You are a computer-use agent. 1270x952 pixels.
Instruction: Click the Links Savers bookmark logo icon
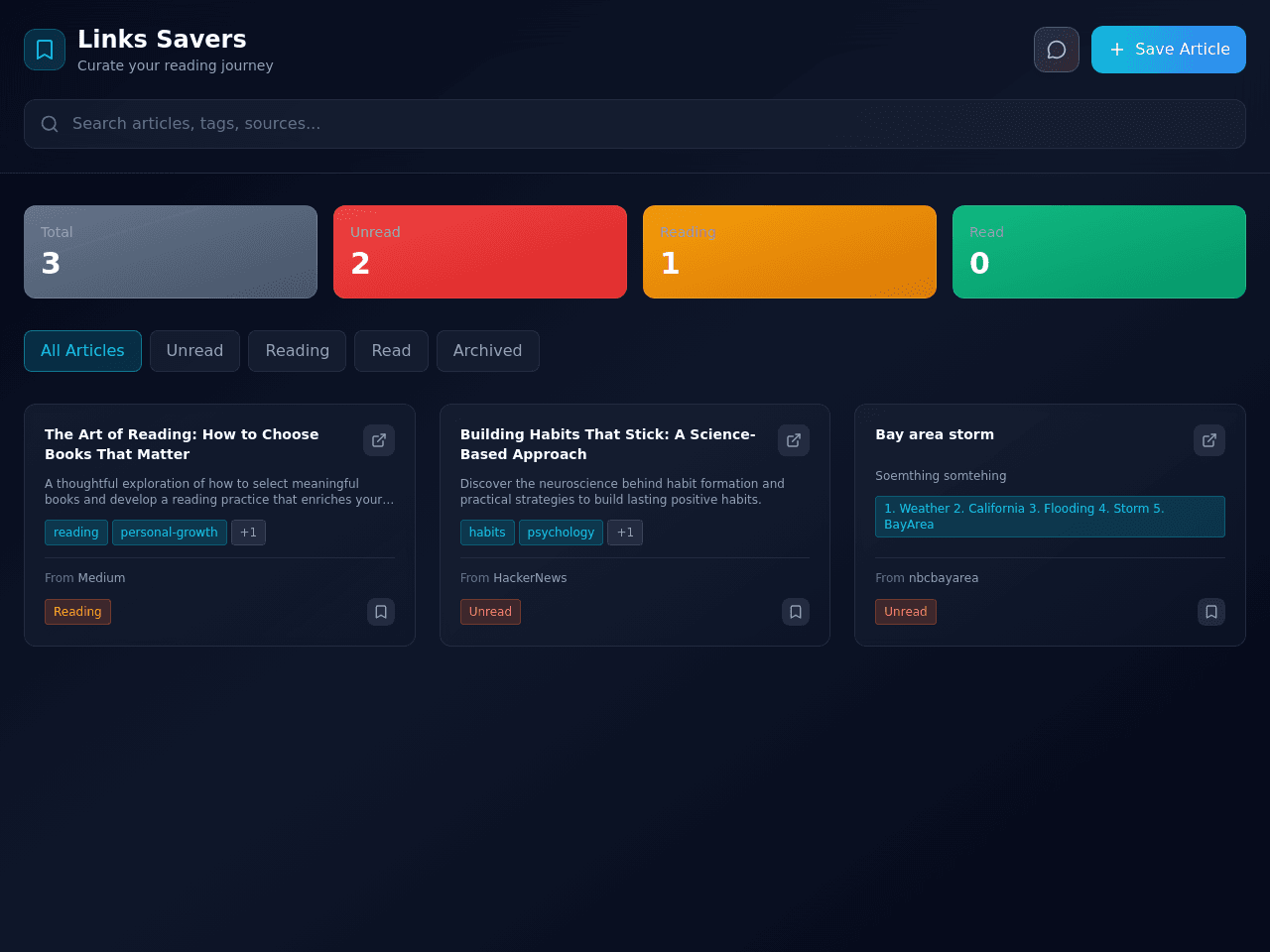(45, 50)
